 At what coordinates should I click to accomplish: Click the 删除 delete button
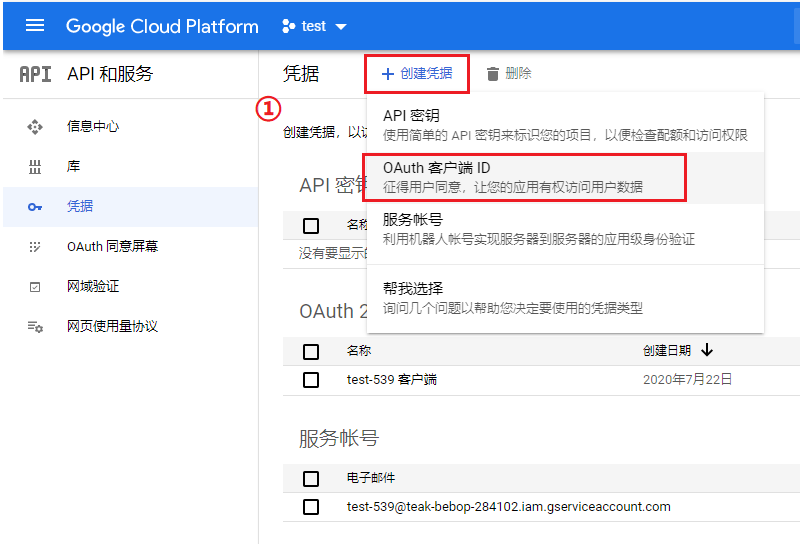pyautogui.click(x=509, y=74)
